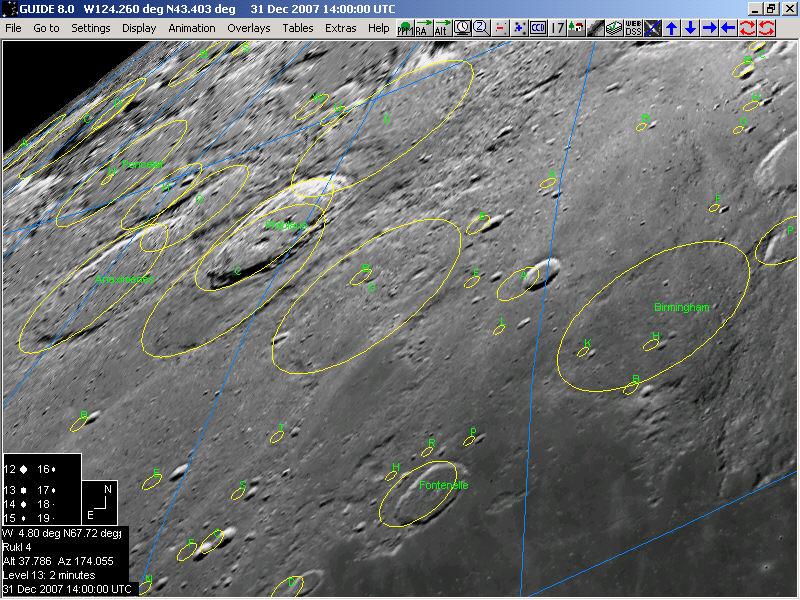Click the blue stars magnitude icon
800x600 pixels.
tap(519, 28)
